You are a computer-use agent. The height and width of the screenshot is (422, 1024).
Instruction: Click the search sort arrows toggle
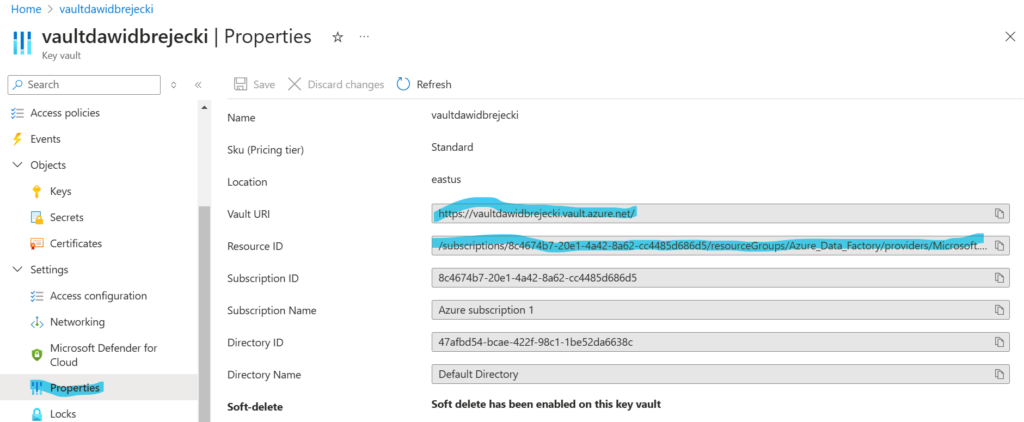(174, 85)
